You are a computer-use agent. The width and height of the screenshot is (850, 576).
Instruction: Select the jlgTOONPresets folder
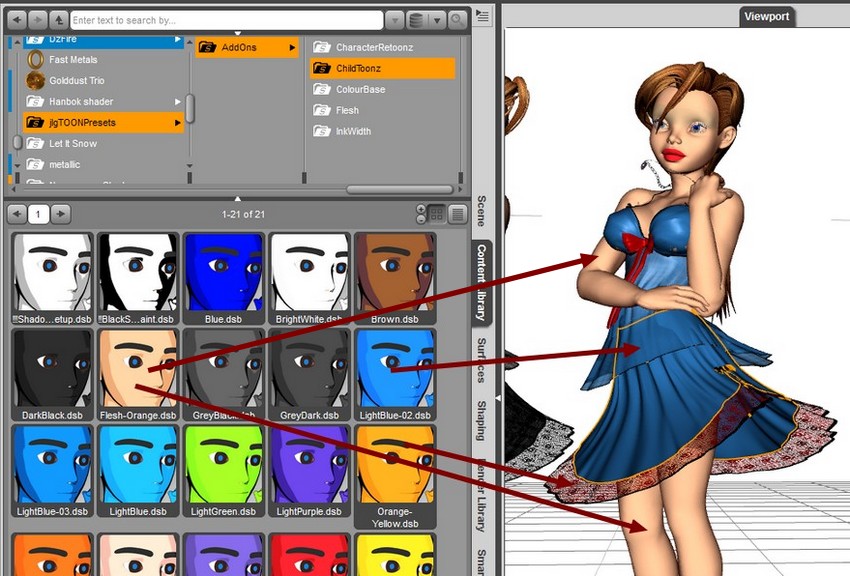click(103, 122)
